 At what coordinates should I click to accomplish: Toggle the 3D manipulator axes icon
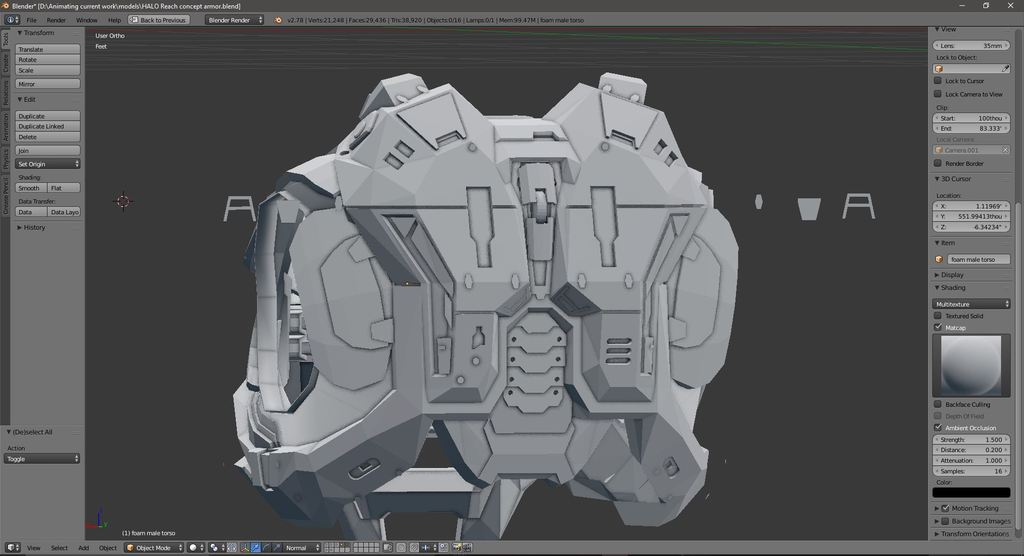tap(245, 548)
